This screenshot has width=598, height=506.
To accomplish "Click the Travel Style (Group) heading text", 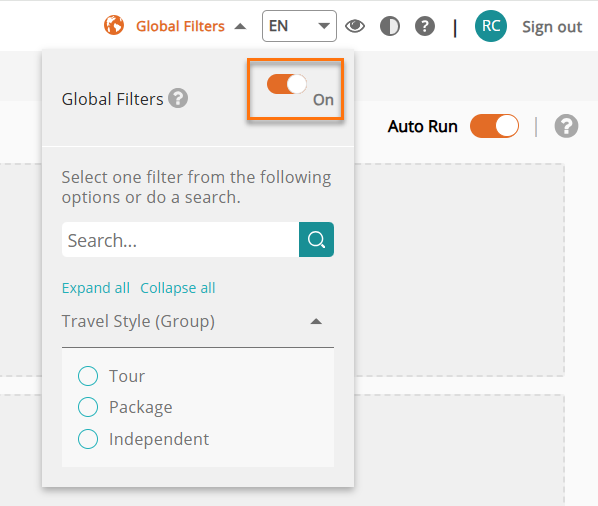I will pyautogui.click(x=138, y=321).
